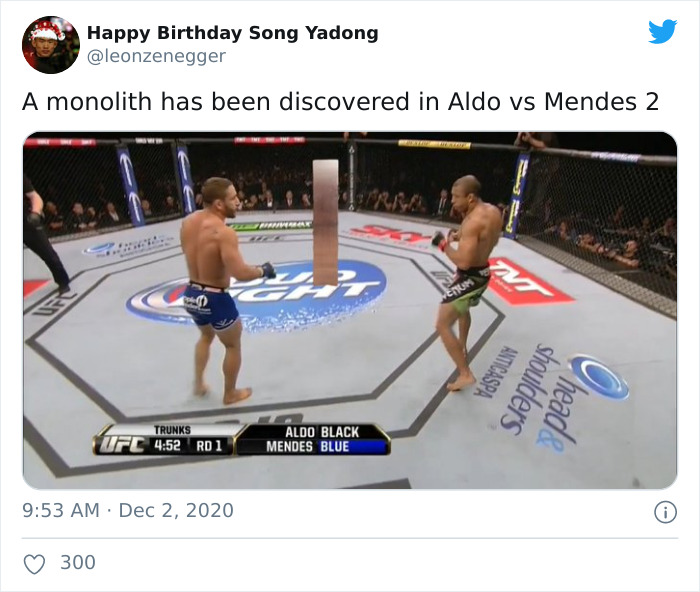Click the 9:53 AM timestamp link
The height and width of the screenshot is (592, 700).
tap(61, 510)
